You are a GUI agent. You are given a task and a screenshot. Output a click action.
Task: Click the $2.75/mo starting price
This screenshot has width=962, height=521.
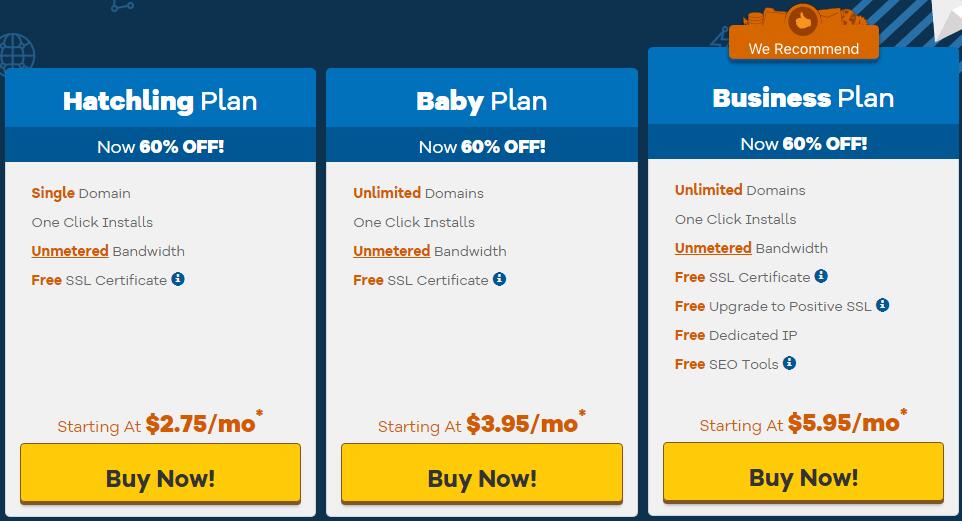pyautogui.click(x=201, y=423)
